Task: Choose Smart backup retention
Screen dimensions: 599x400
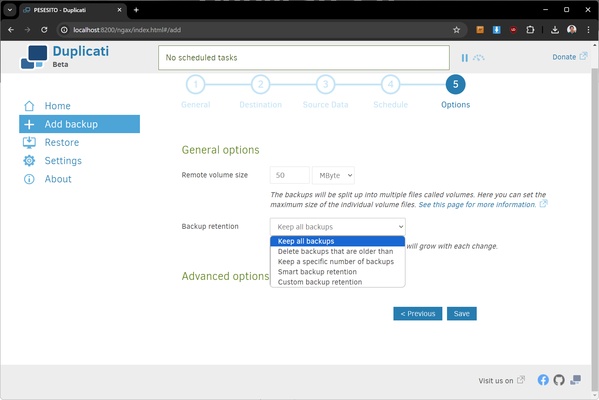Action: [x=338, y=272]
